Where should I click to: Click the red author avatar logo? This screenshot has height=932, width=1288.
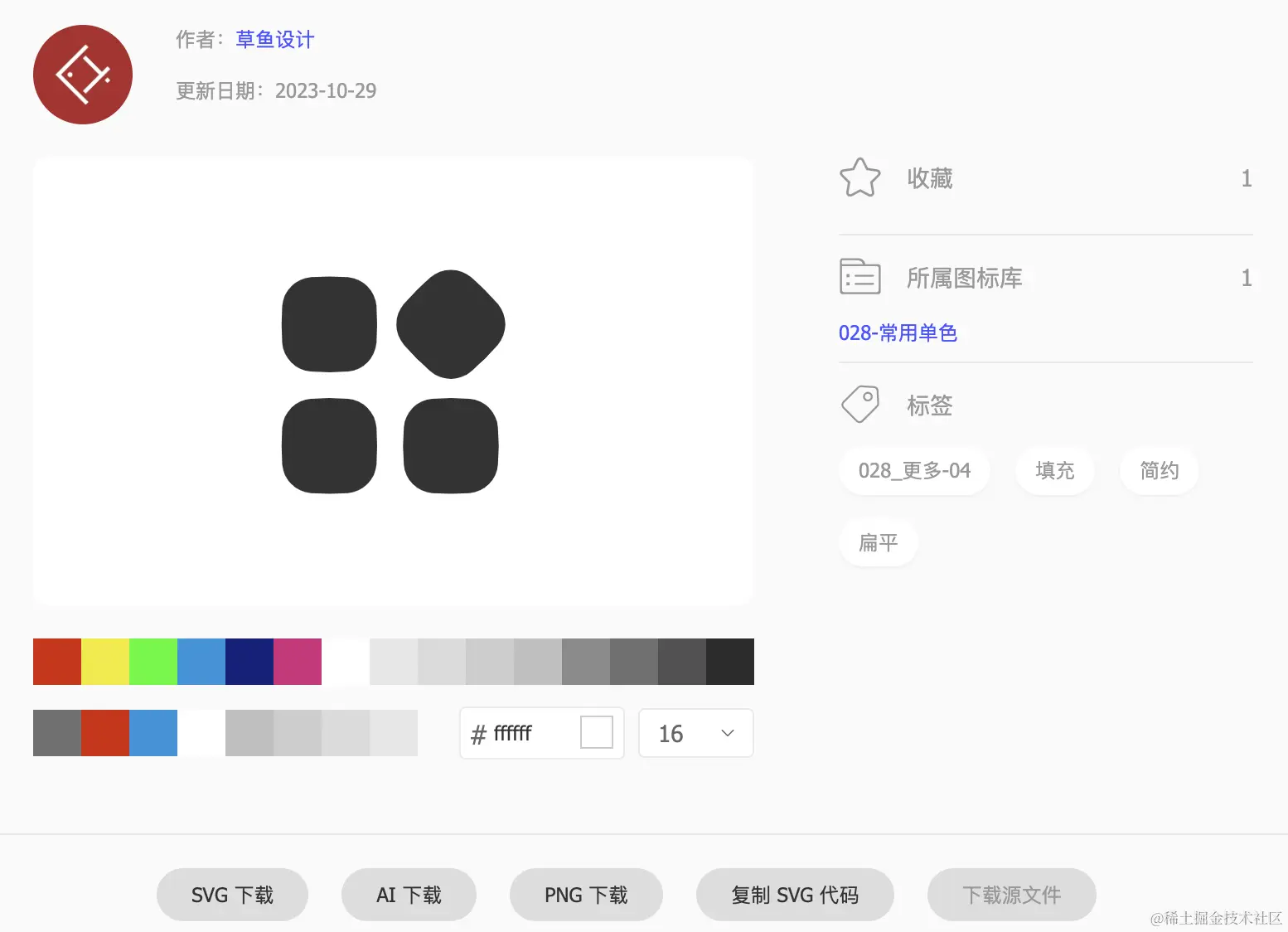(83, 74)
